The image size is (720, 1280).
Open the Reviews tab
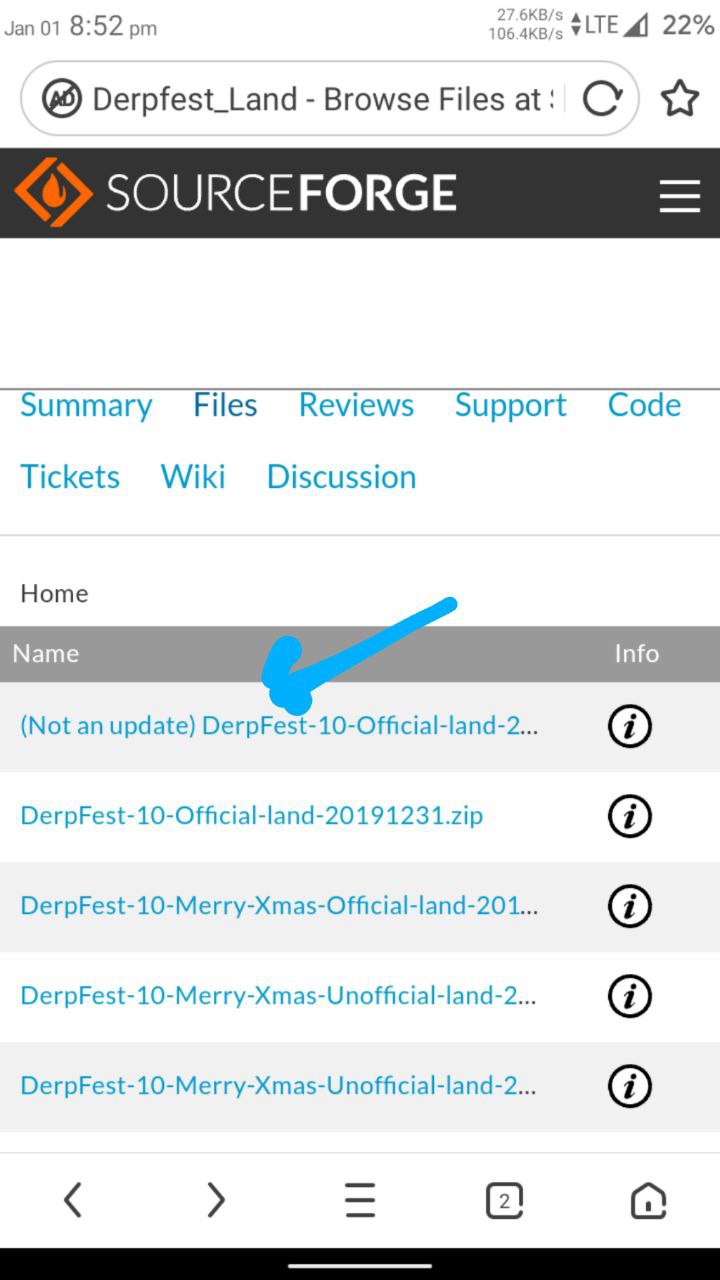(x=356, y=405)
